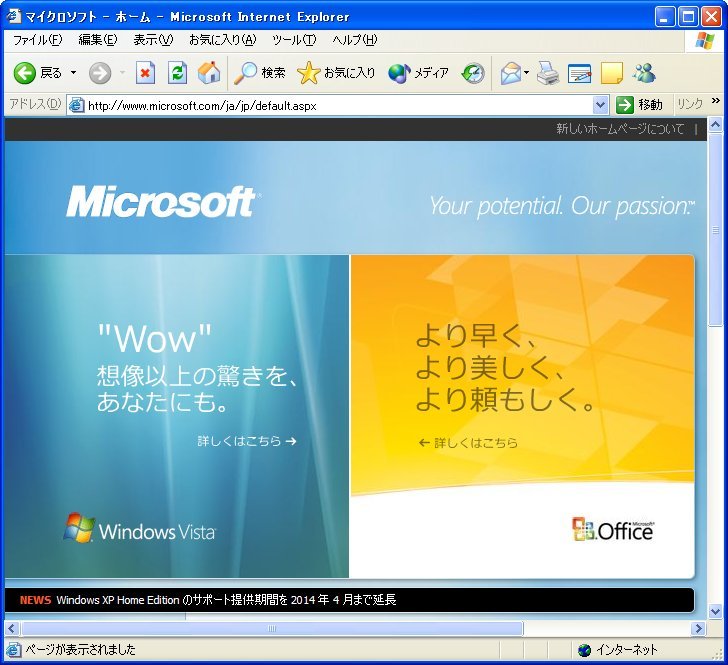Click Windows Vista 詳しくはこちら link
728x665 pixels.
(247, 441)
